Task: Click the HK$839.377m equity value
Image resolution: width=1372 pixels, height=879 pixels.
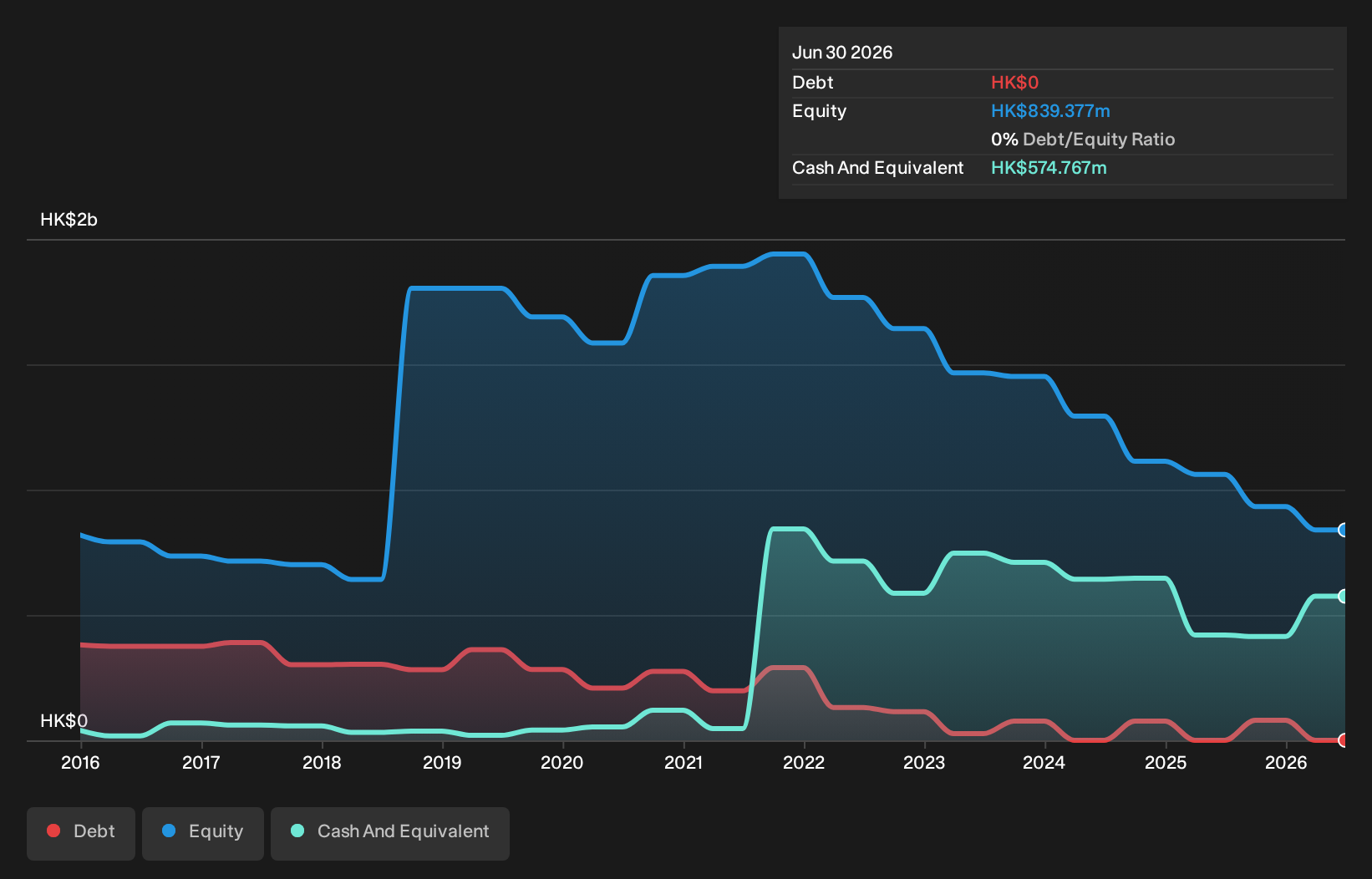Action: coord(1050,111)
